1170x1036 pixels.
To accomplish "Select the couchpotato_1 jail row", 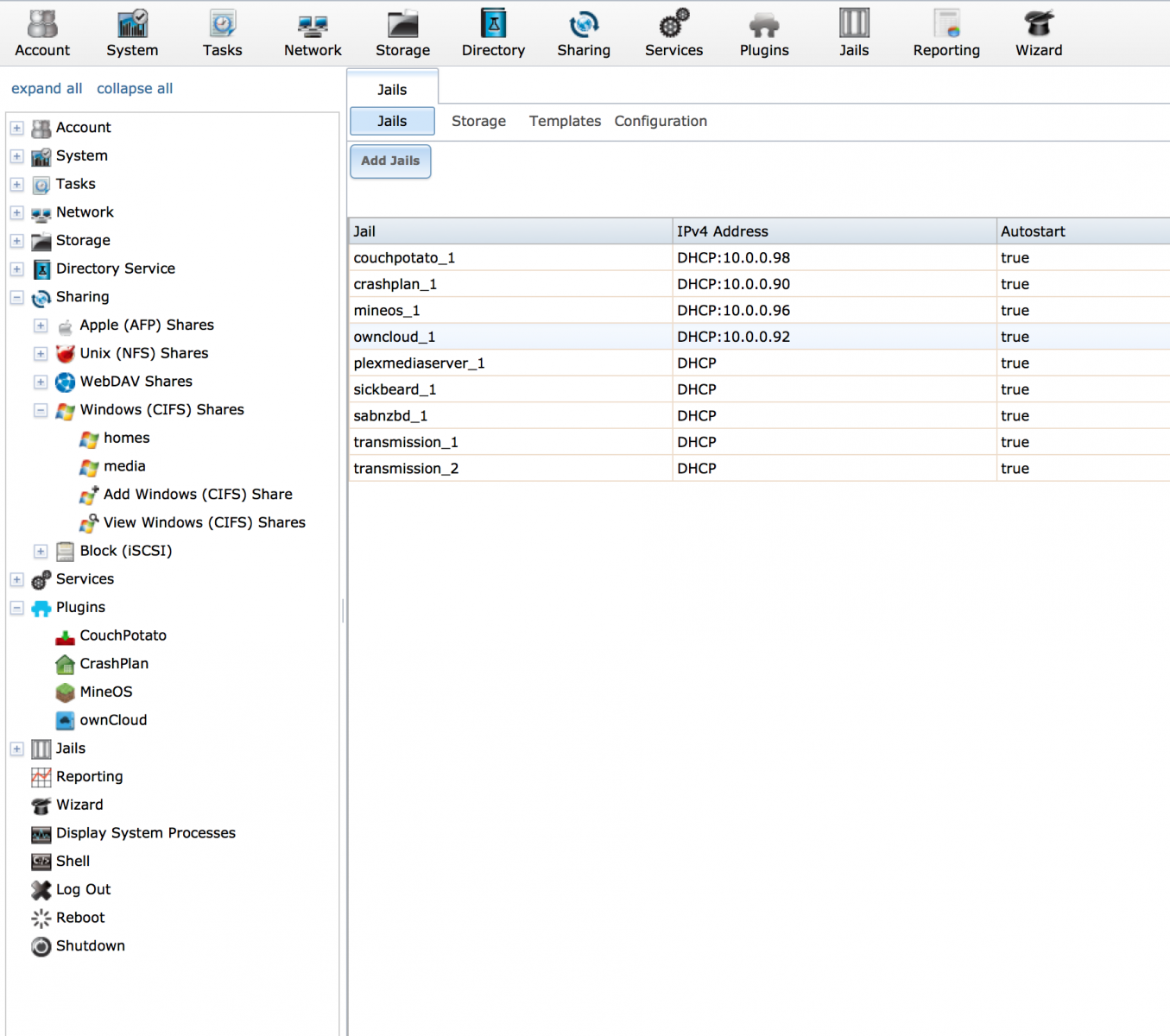I will tap(760, 258).
